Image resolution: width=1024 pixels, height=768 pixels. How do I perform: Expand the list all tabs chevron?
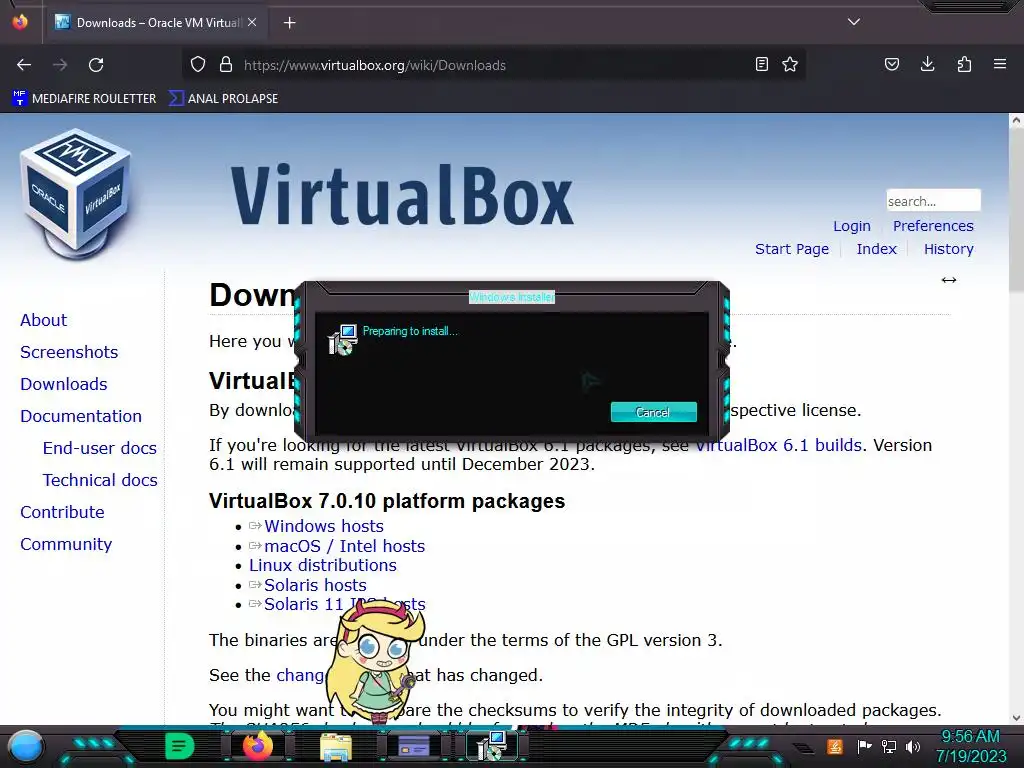pyautogui.click(x=854, y=22)
